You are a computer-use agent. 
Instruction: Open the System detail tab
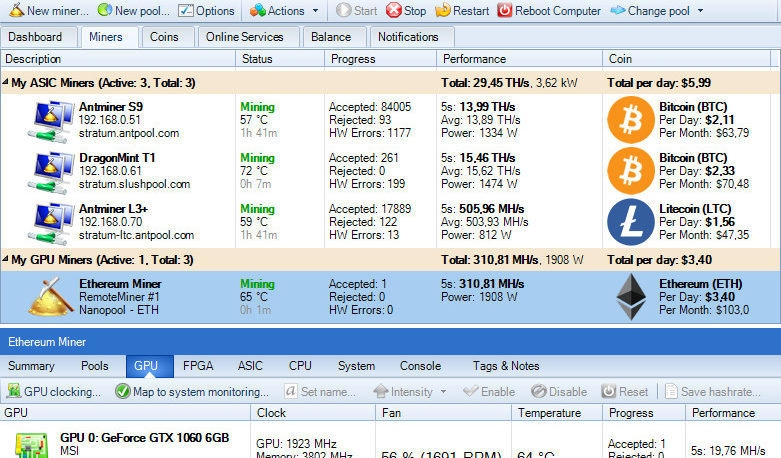pyautogui.click(x=356, y=366)
